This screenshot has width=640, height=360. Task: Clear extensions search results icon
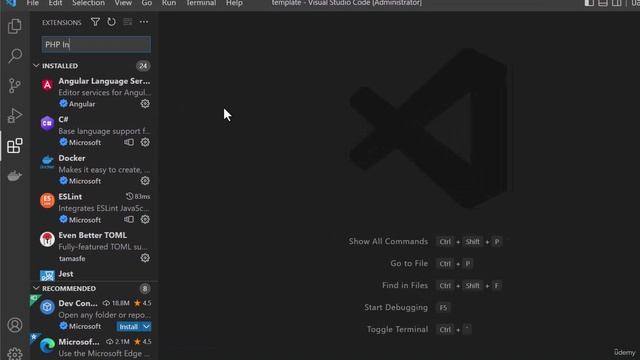(128, 22)
